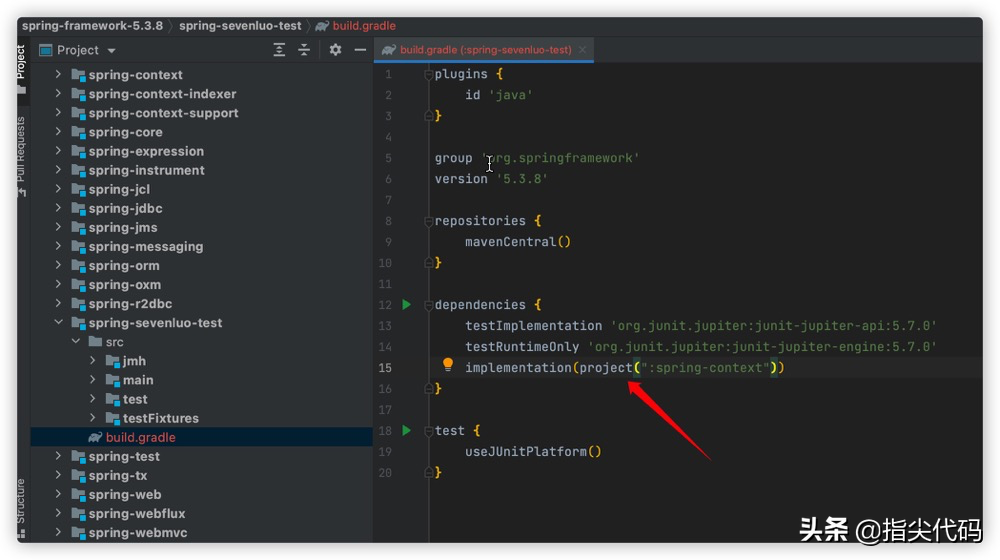This screenshot has height=560, width=1000.
Task: Select spring-r2dbc in project tree
Action: click(x=130, y=304)
